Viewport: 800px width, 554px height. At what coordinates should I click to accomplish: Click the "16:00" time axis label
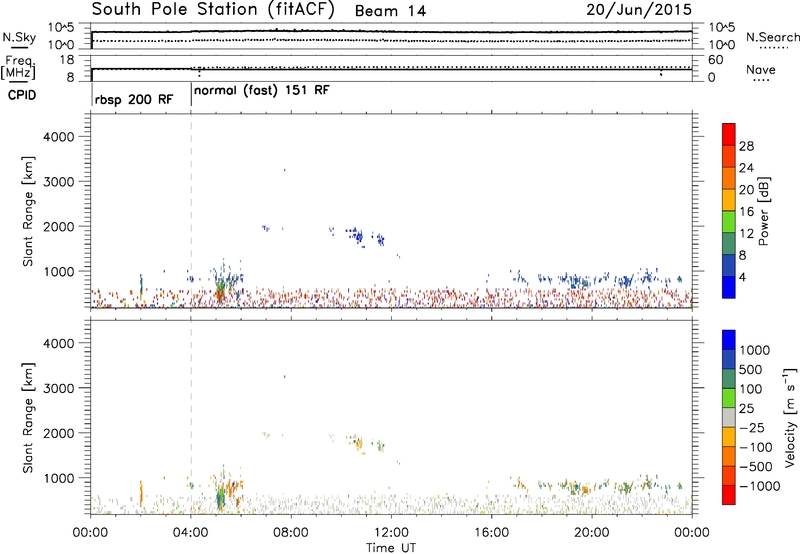coord(491,533)
